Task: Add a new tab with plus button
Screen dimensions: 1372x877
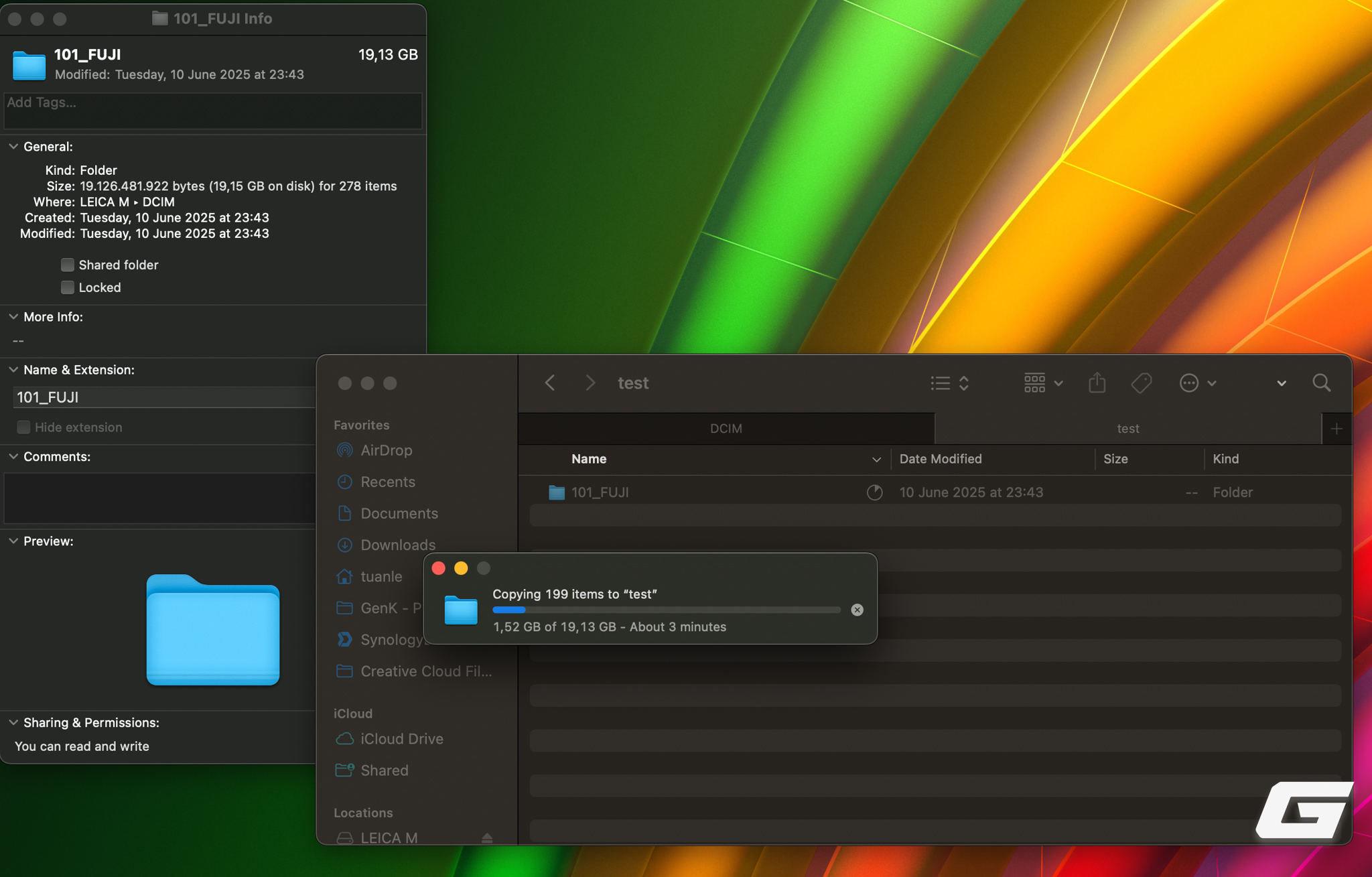Action: pyautogui.click(x=1336, y=428)
